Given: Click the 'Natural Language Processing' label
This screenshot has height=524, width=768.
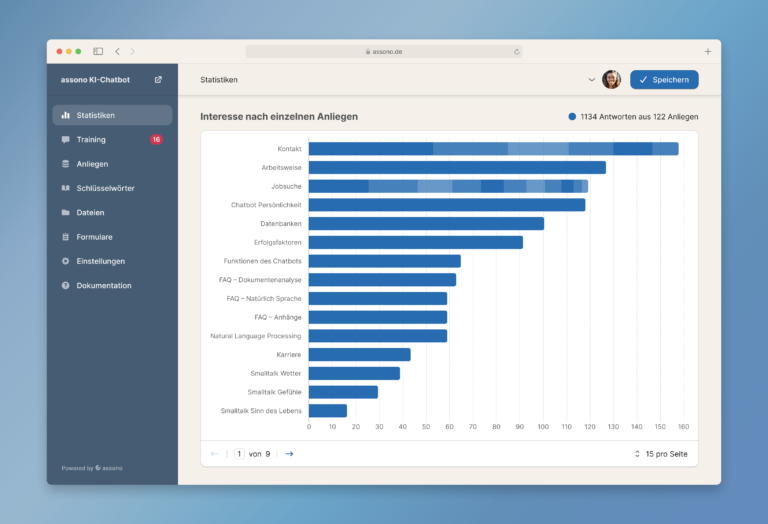Looking at the screenshot, I should 256,336.
